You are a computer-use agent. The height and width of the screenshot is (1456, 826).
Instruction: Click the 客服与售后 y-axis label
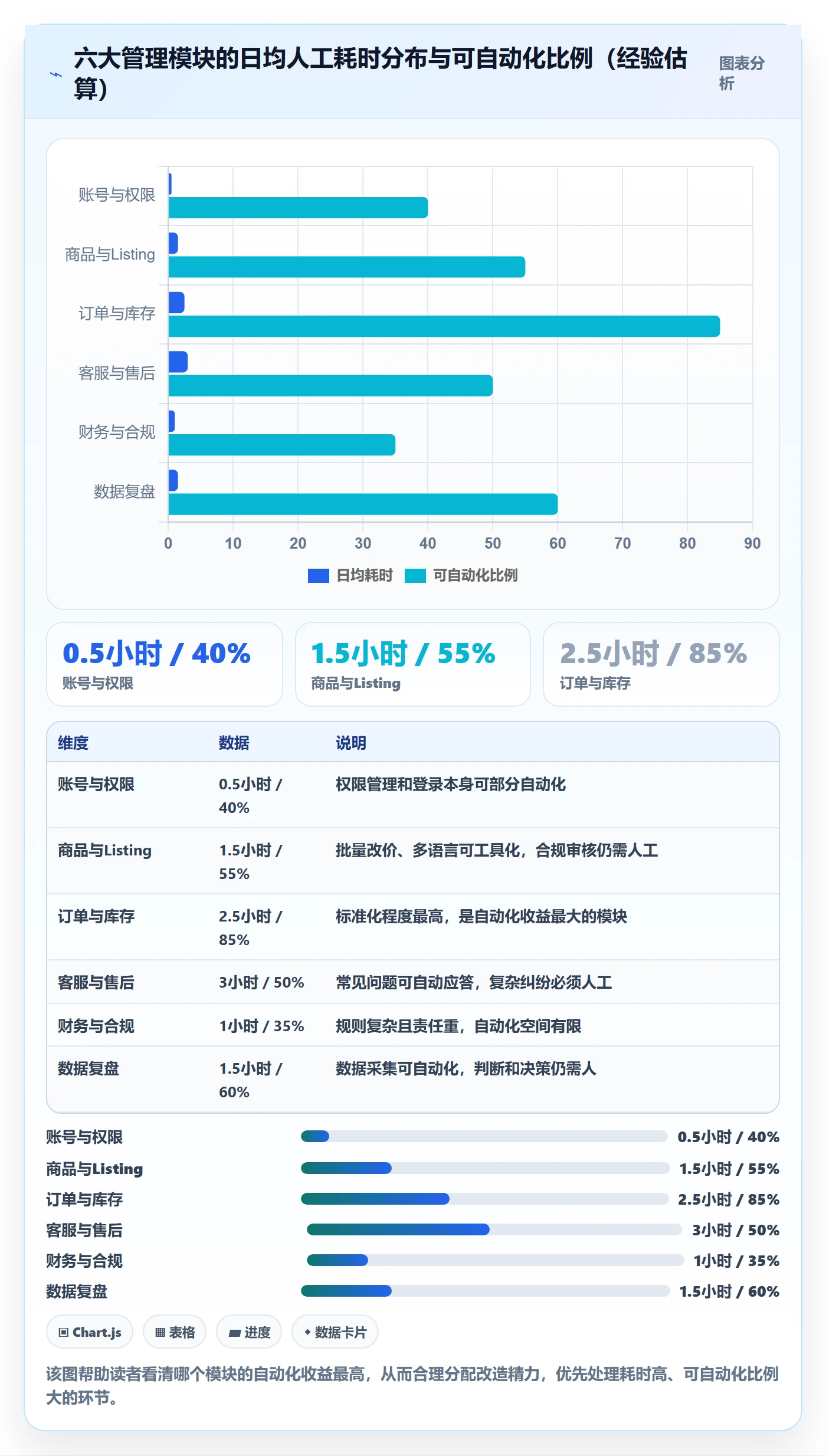(117, 373)
